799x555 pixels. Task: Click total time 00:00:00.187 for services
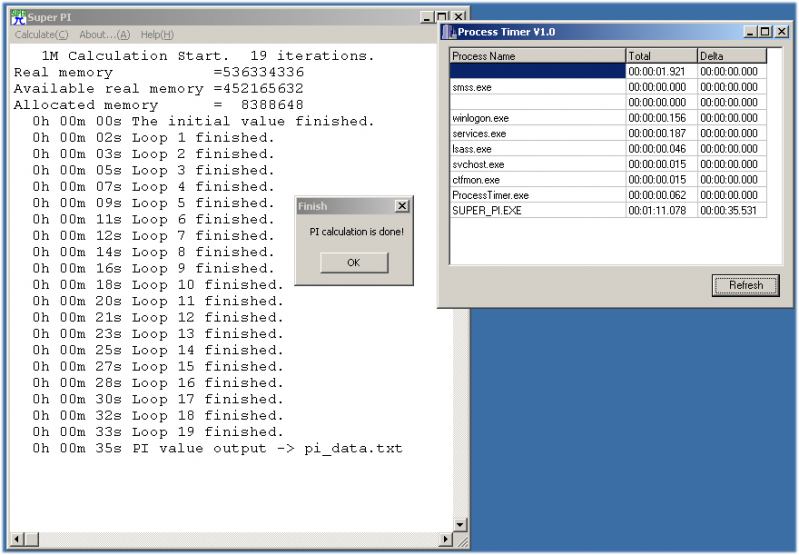pos(661,134)
